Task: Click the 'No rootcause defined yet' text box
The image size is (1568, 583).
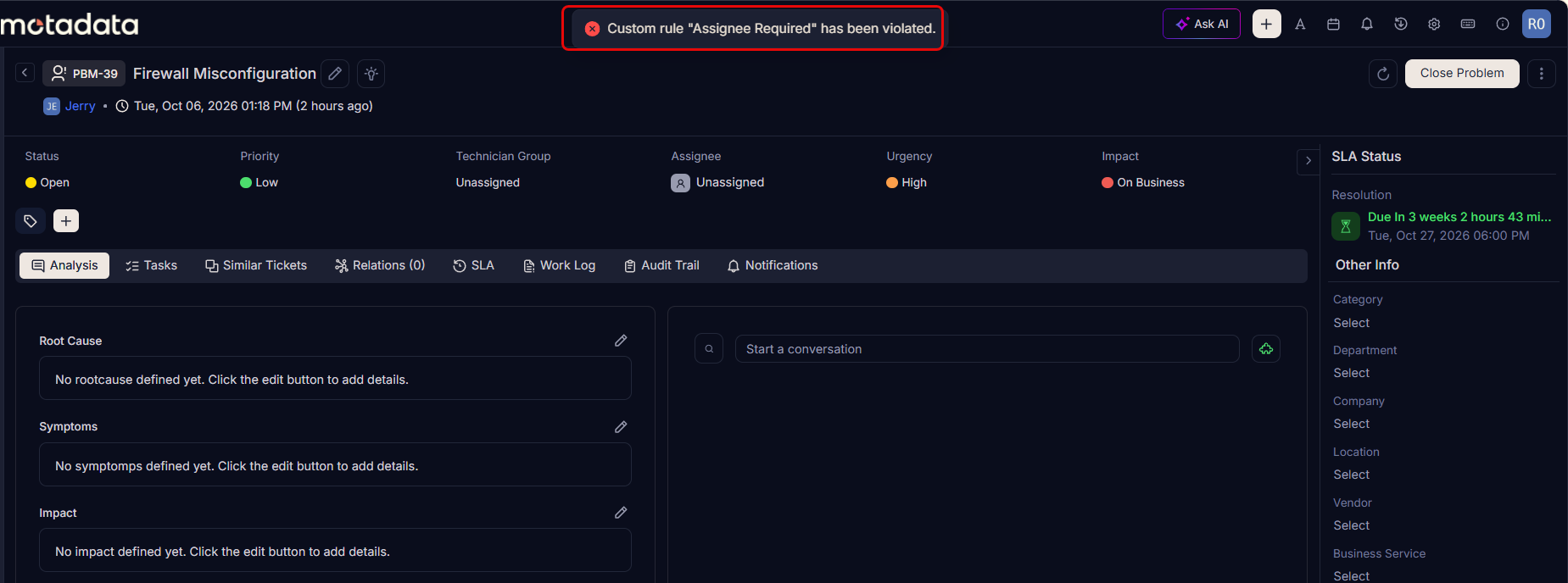Action: [x=335, y=379]
